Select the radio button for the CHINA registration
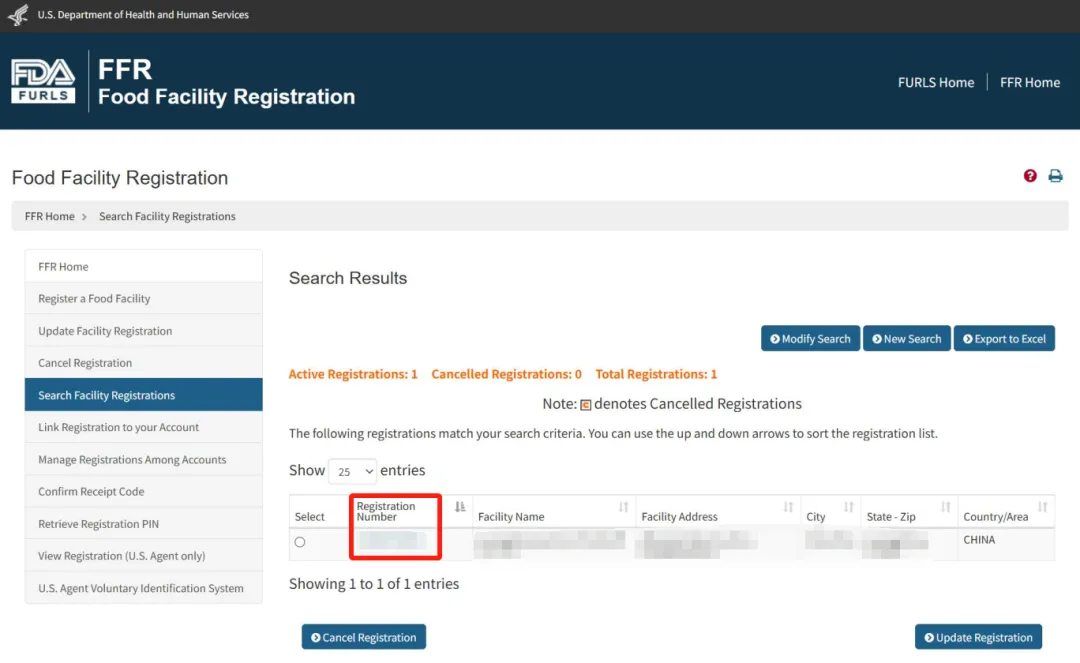Viewport: 1080px width, 663px height. 300,542
